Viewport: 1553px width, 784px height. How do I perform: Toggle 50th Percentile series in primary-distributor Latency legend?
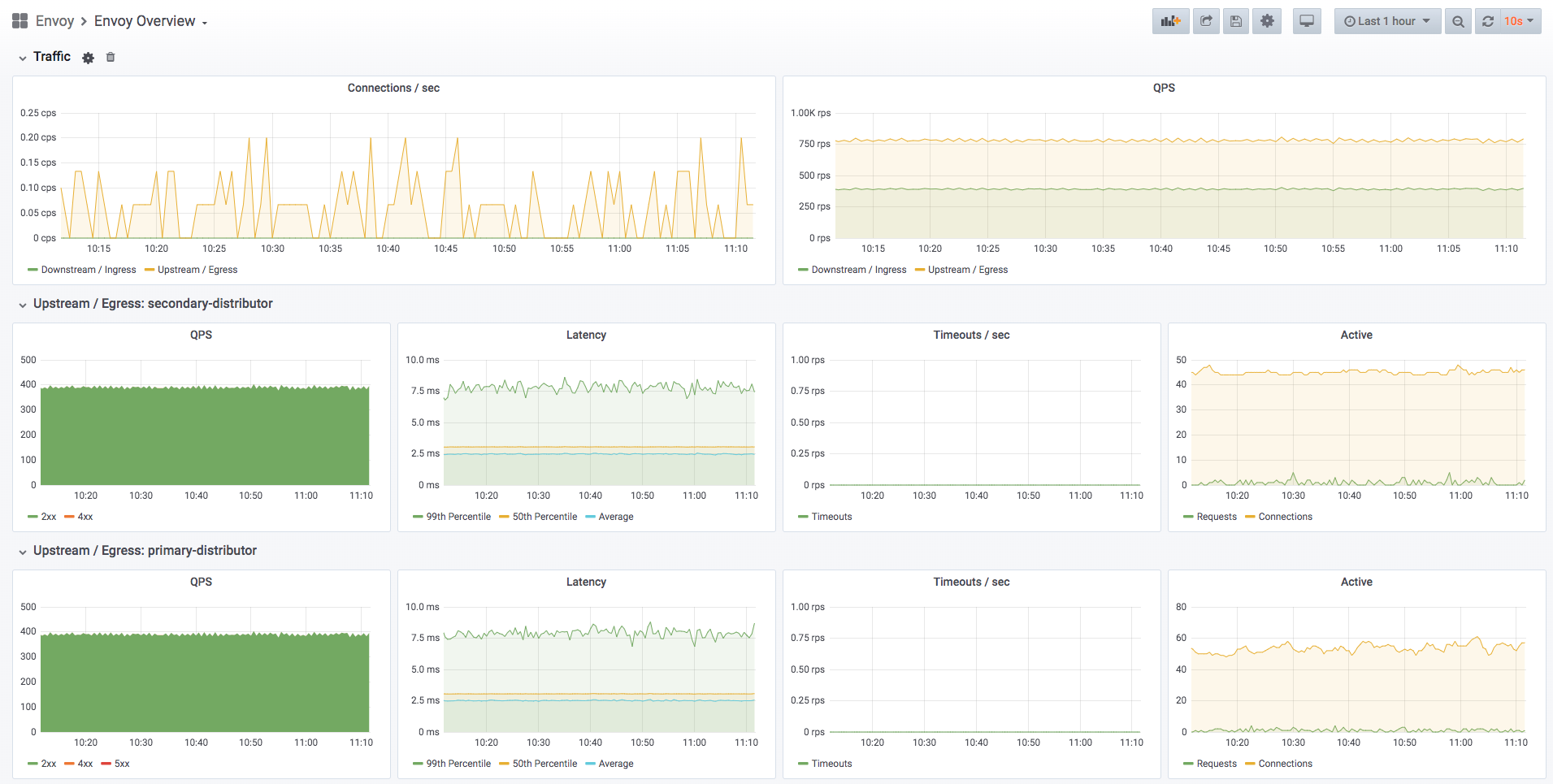(x=544, y=764)
